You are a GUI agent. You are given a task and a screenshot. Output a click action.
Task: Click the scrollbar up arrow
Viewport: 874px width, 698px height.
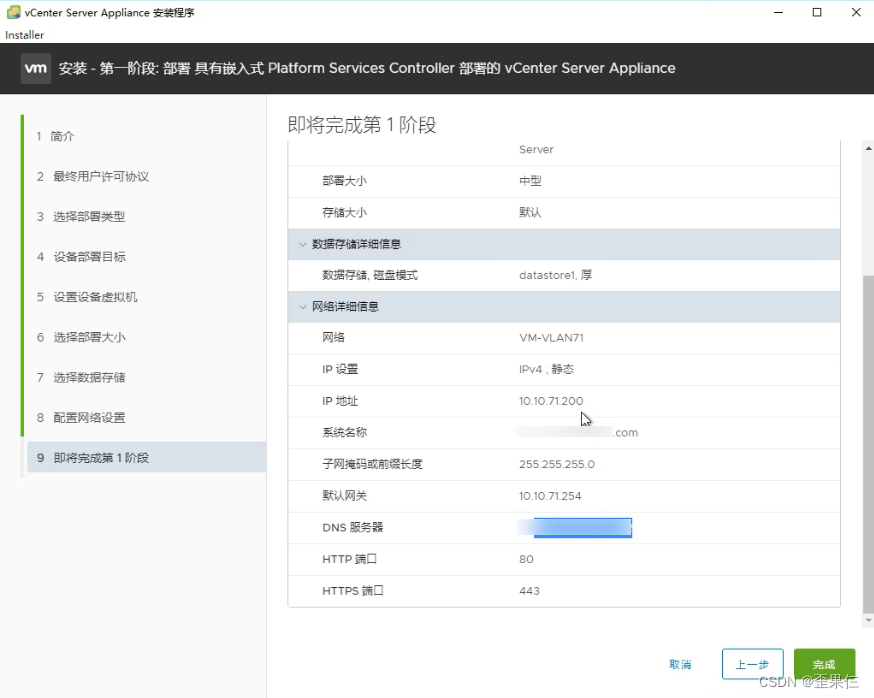[868, 148]
